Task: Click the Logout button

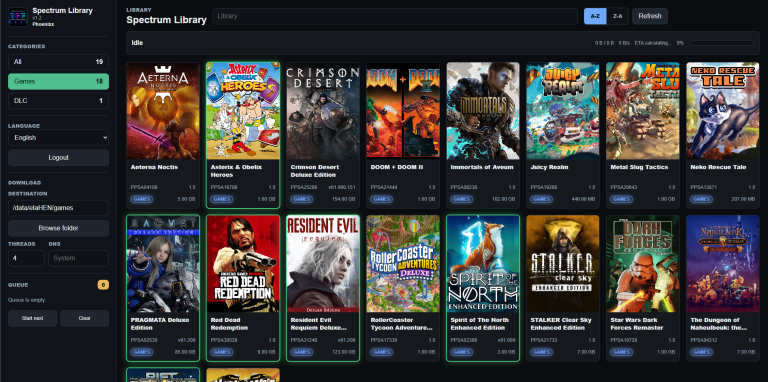Action: 58,158
